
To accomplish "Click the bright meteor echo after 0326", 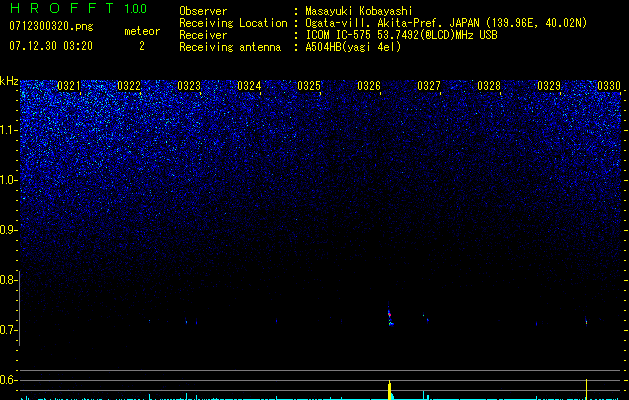I will tap(390, 315).
